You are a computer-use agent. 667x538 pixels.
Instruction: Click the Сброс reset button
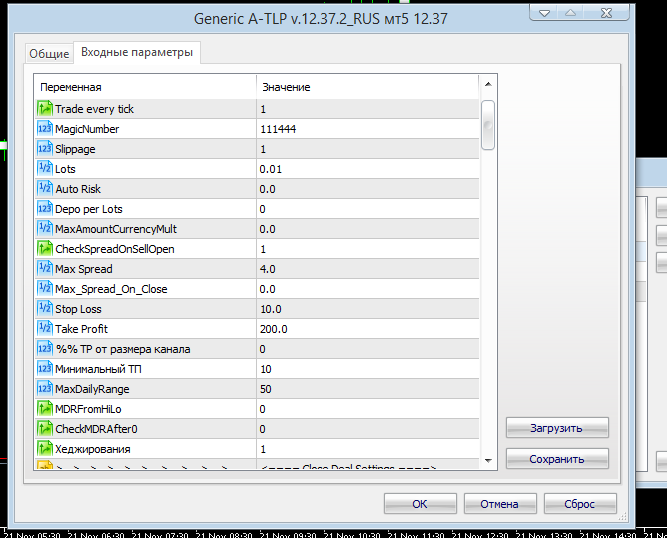[579, 504]
